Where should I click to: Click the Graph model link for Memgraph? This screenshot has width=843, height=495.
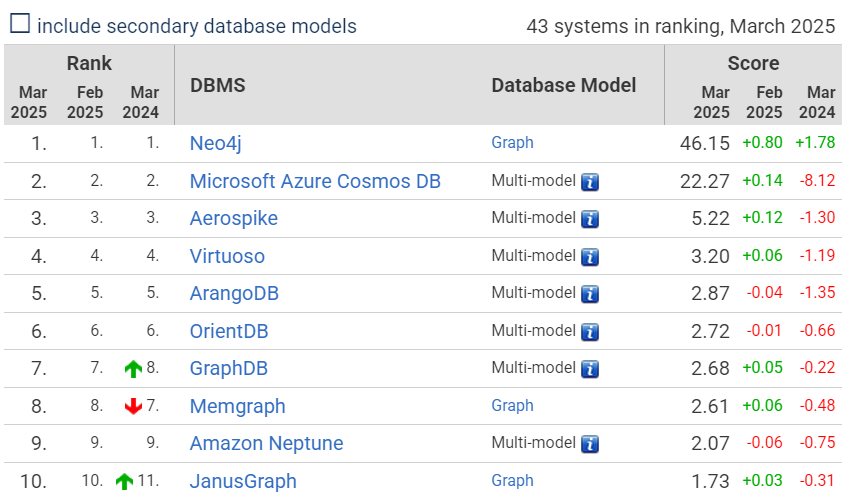[x=512, y=406]
